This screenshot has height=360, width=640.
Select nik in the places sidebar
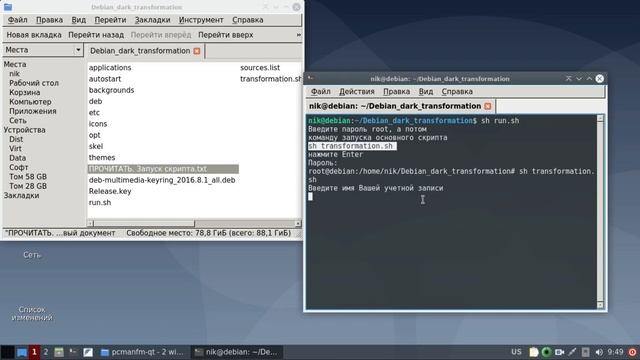point(14,74)
